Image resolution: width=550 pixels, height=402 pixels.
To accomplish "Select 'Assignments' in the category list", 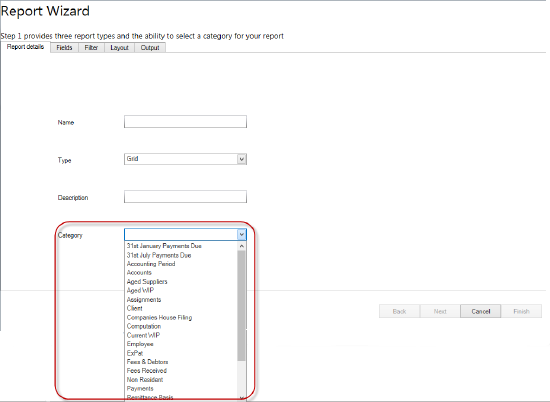I will coord(181,300).
